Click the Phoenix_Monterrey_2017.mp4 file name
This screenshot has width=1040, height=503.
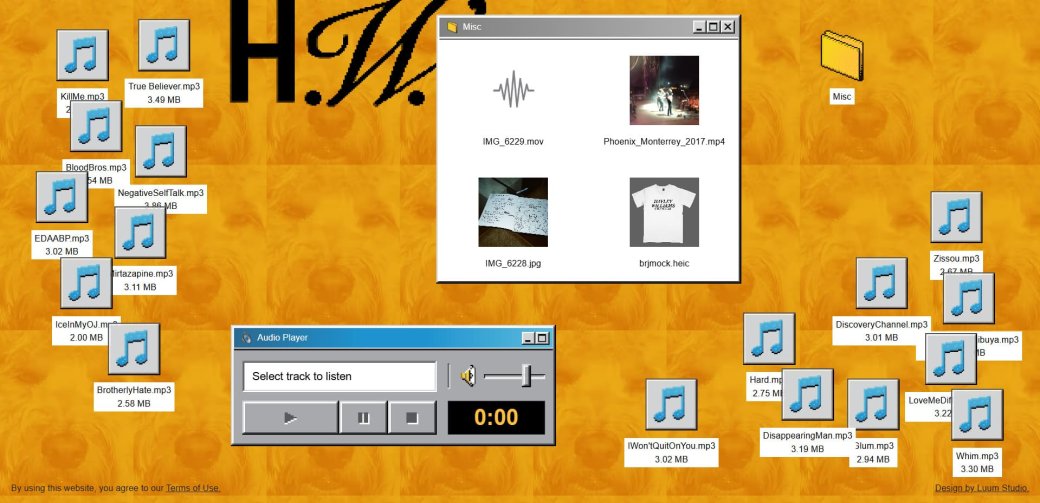tap(664, 141)
